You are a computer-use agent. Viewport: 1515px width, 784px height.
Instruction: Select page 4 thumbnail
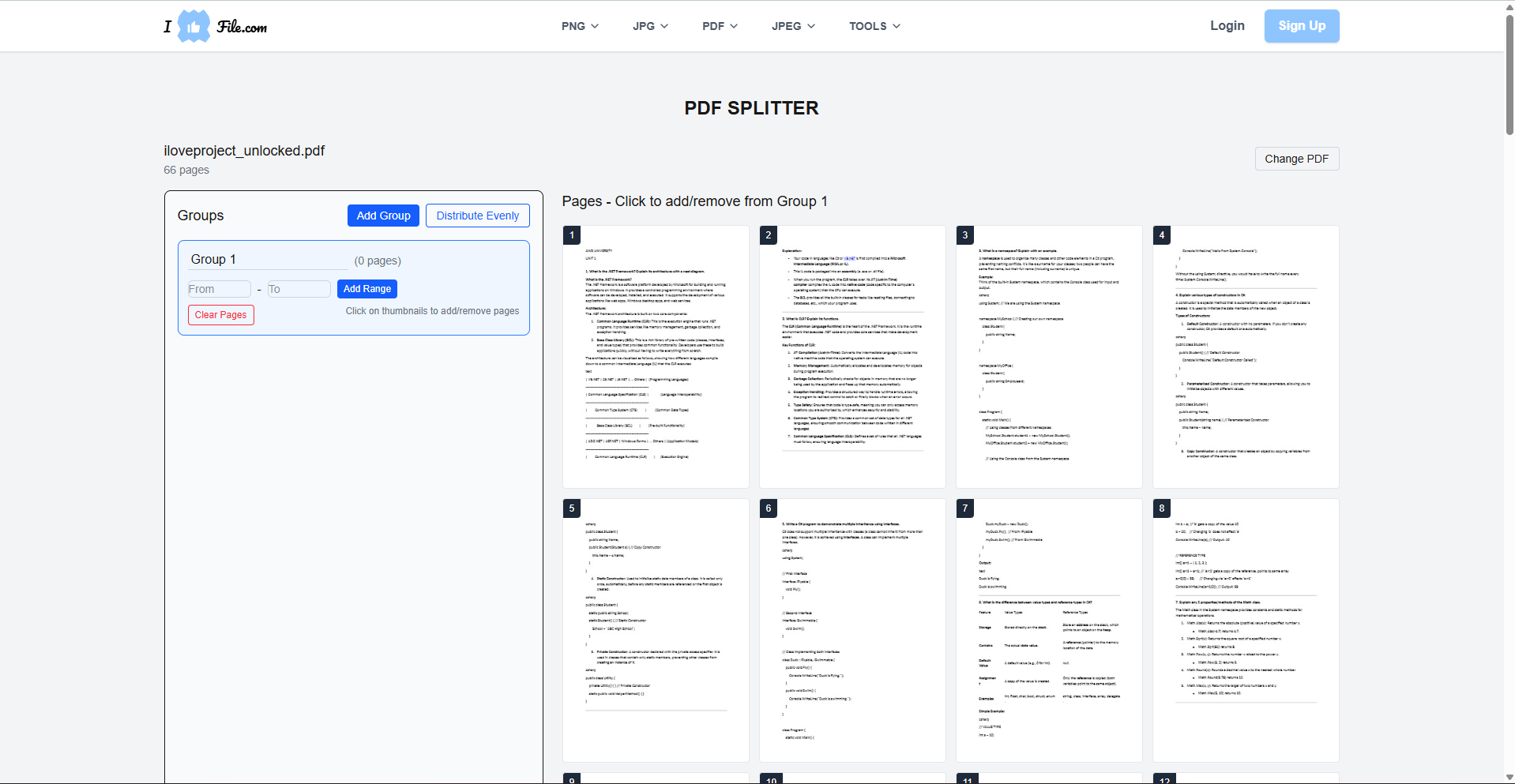tap(1245, 356)
